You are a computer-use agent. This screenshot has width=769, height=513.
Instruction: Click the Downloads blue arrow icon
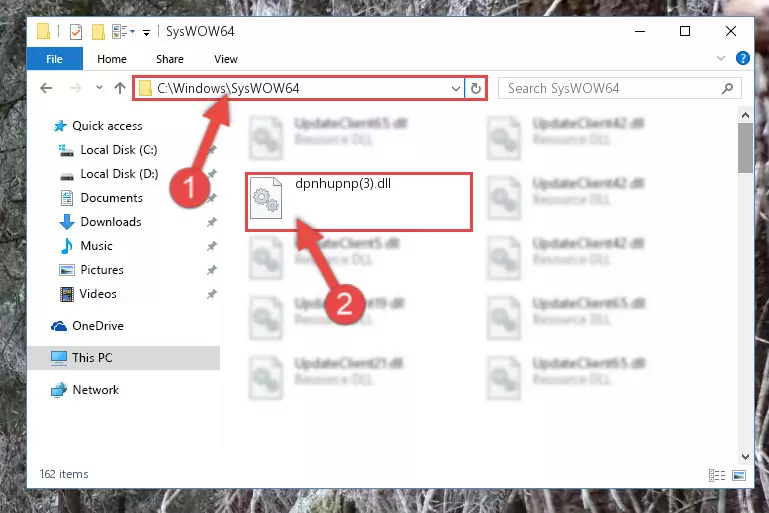point(66,222)
